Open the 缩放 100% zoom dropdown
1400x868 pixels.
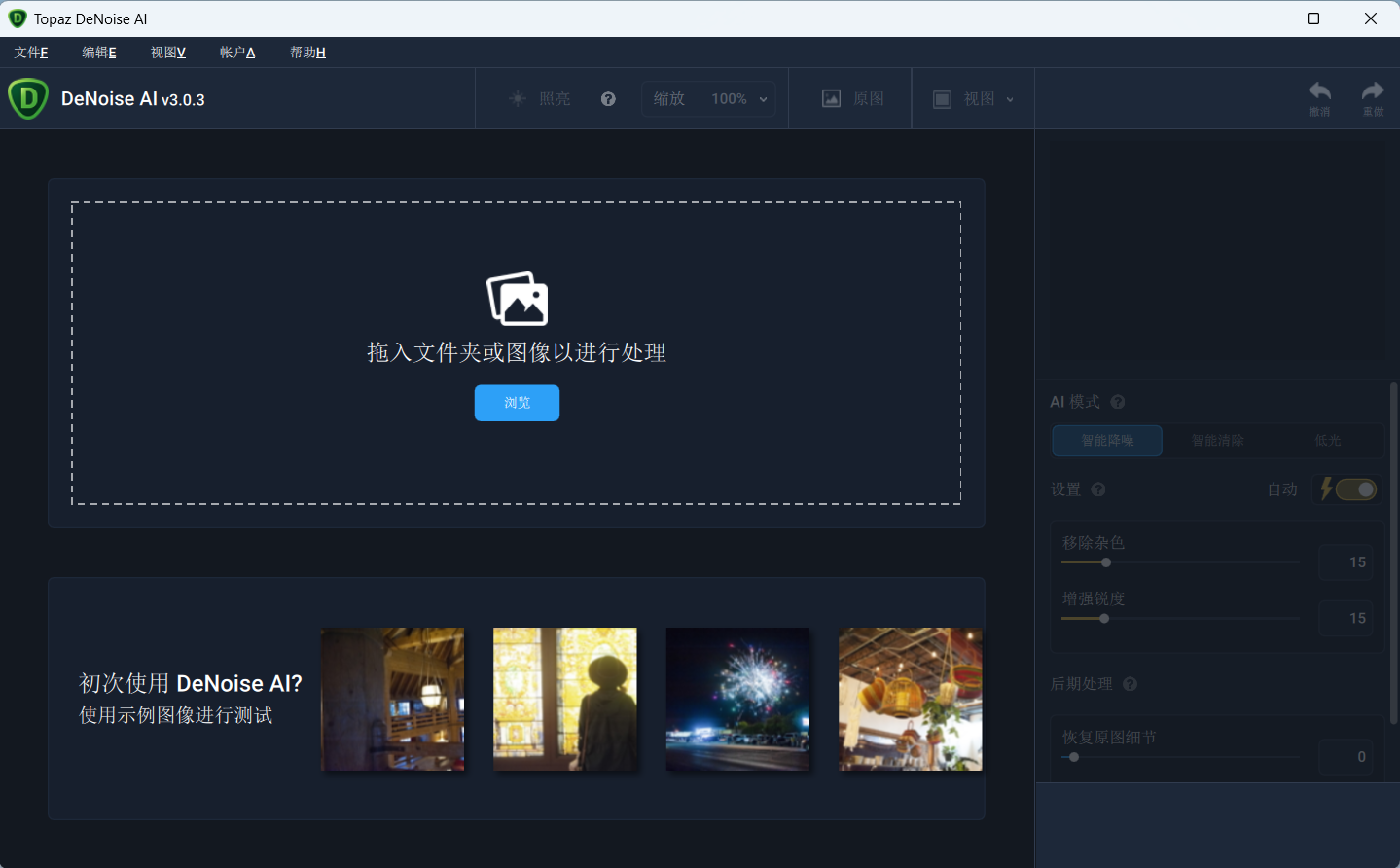coord(708,98)
